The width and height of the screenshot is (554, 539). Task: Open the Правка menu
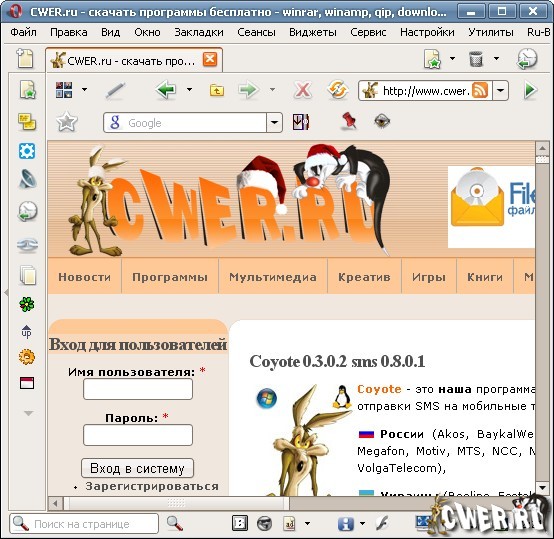69,32
